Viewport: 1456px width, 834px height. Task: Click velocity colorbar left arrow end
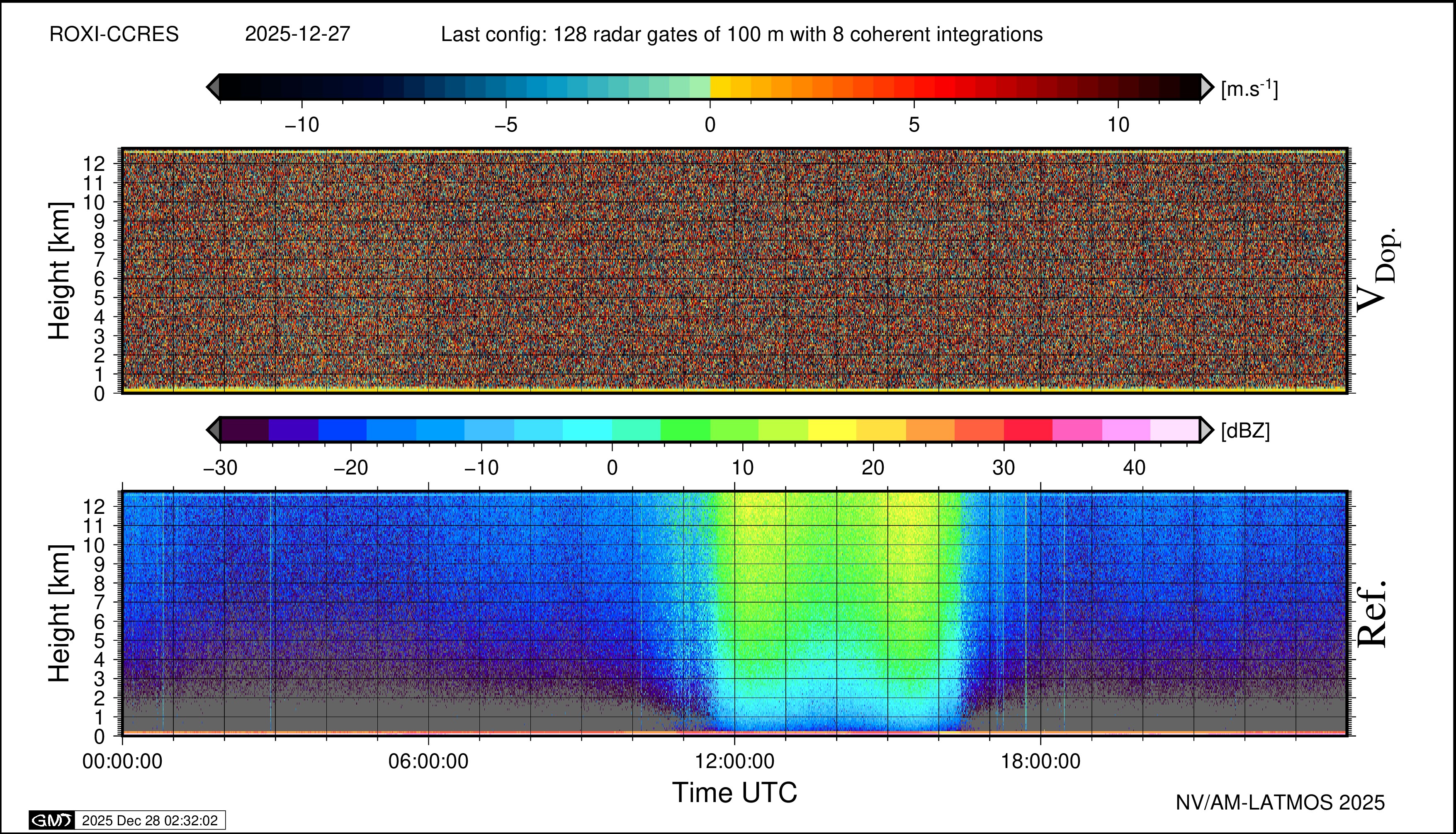pos(213,87)
